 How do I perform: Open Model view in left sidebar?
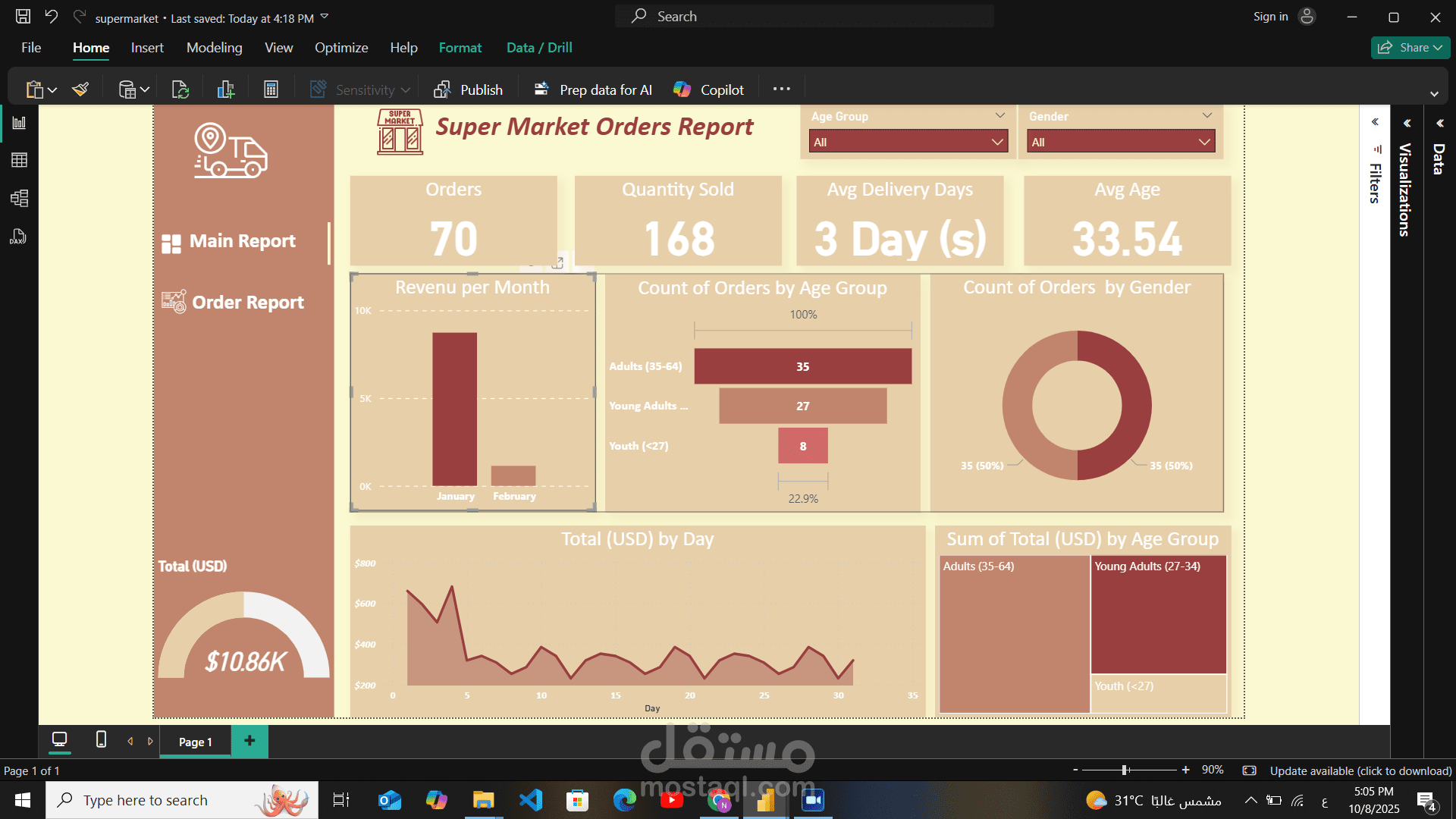(x=19, y=199)
